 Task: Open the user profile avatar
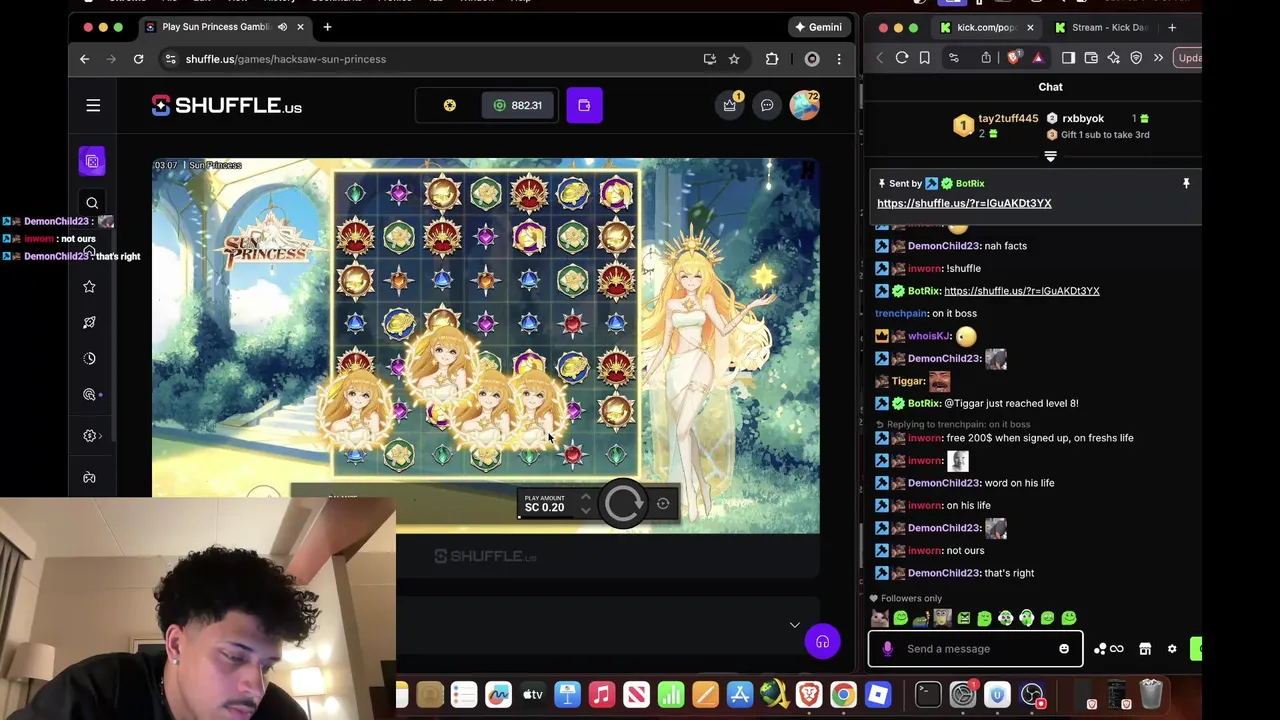(805, 105)
